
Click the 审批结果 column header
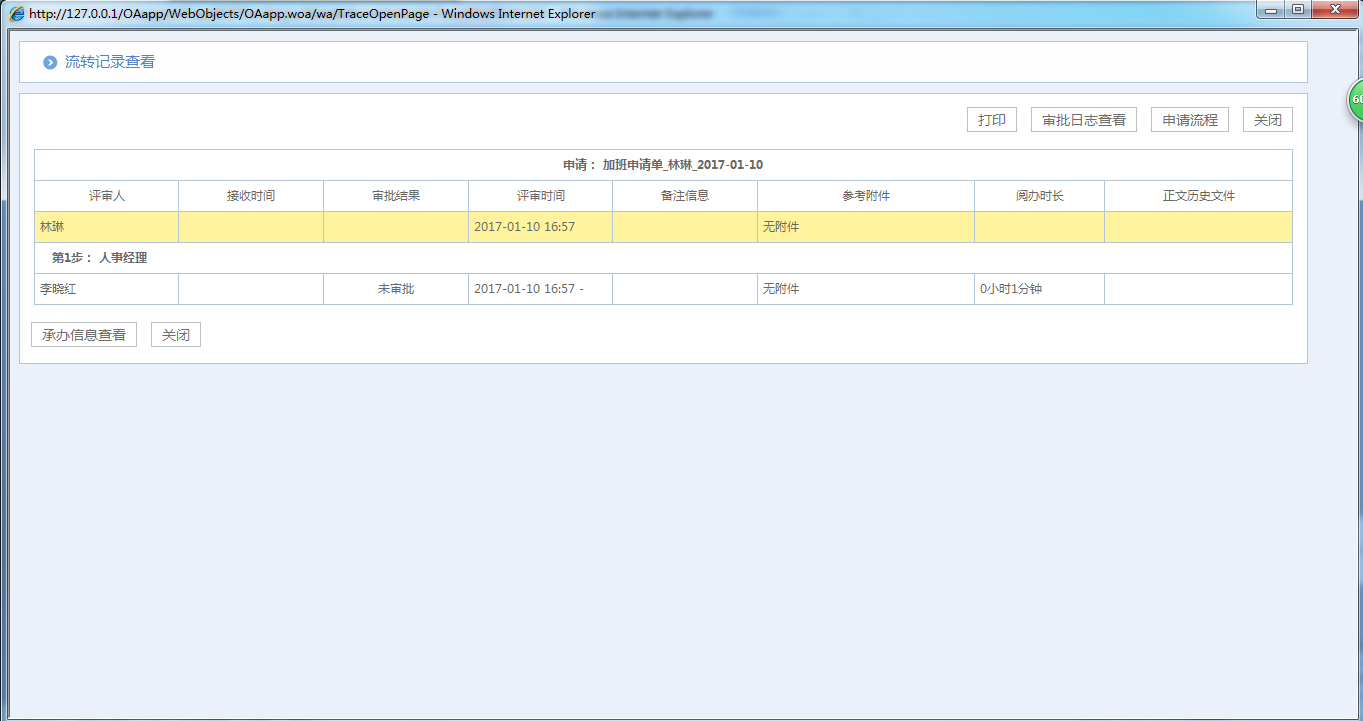[395, 196]
